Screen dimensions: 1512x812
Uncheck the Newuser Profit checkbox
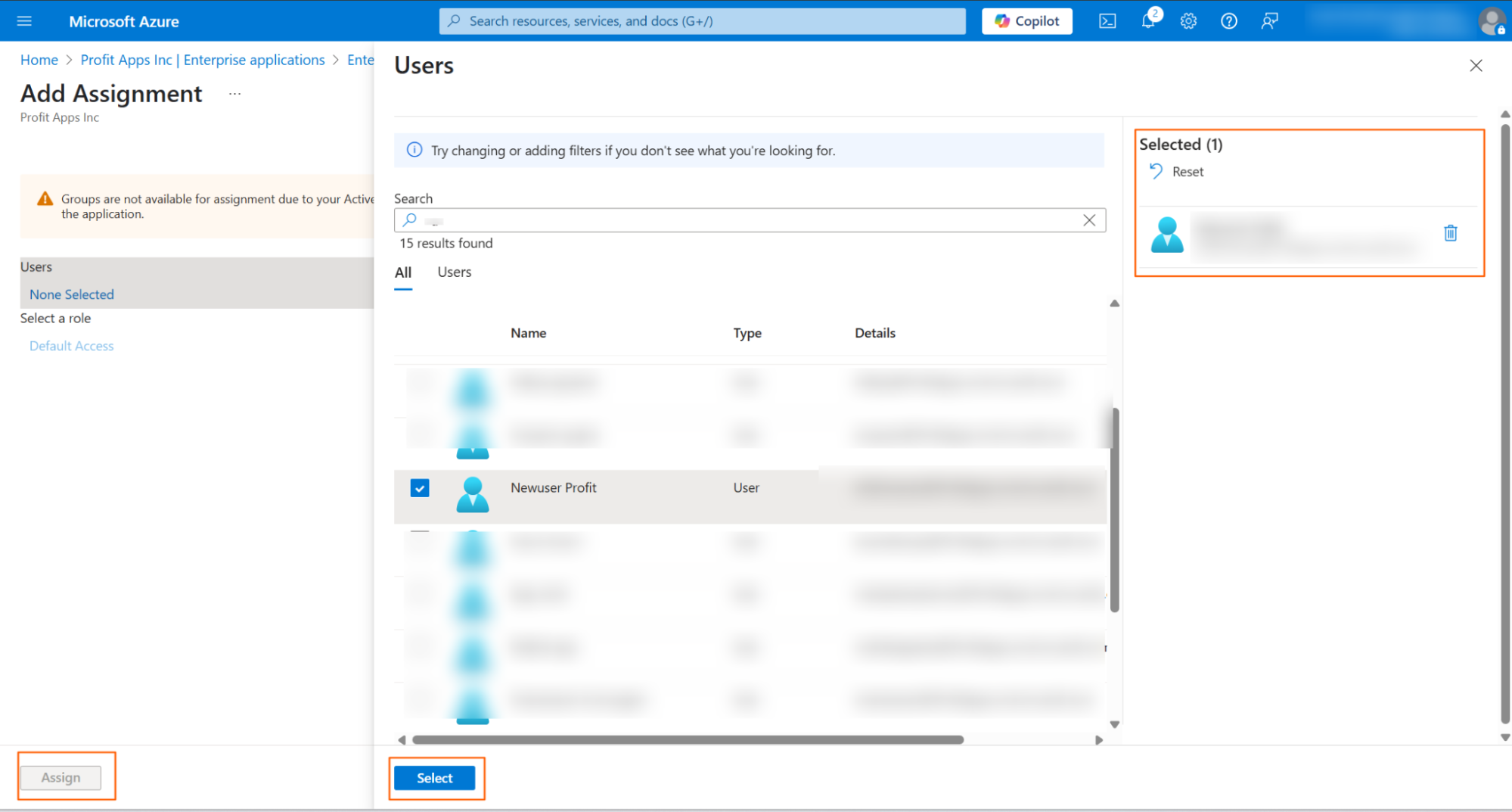(420, 488)
